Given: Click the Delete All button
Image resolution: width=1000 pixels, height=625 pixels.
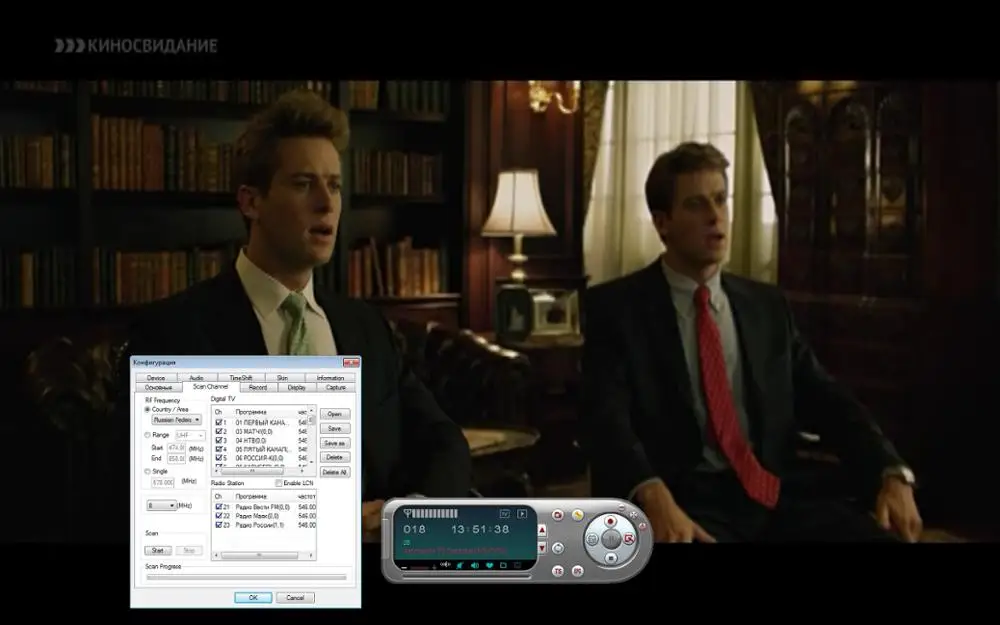Looking at the screenshot, I should tap(335, 472).
